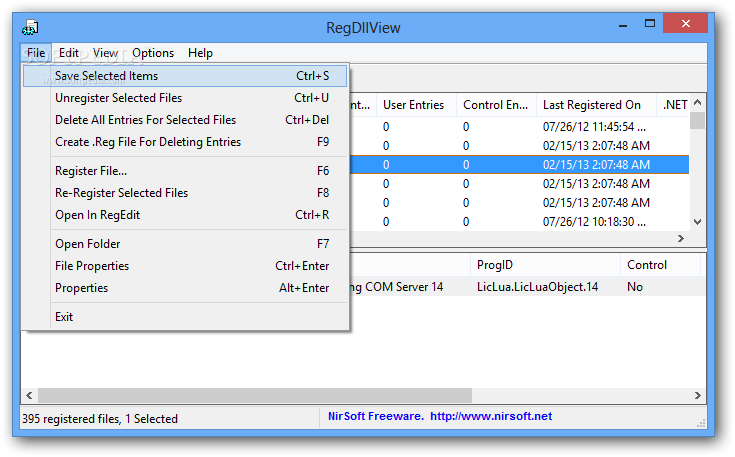Sort by Last Registered On column
This screenshot has height=457, width=735.
pos(596,105)
